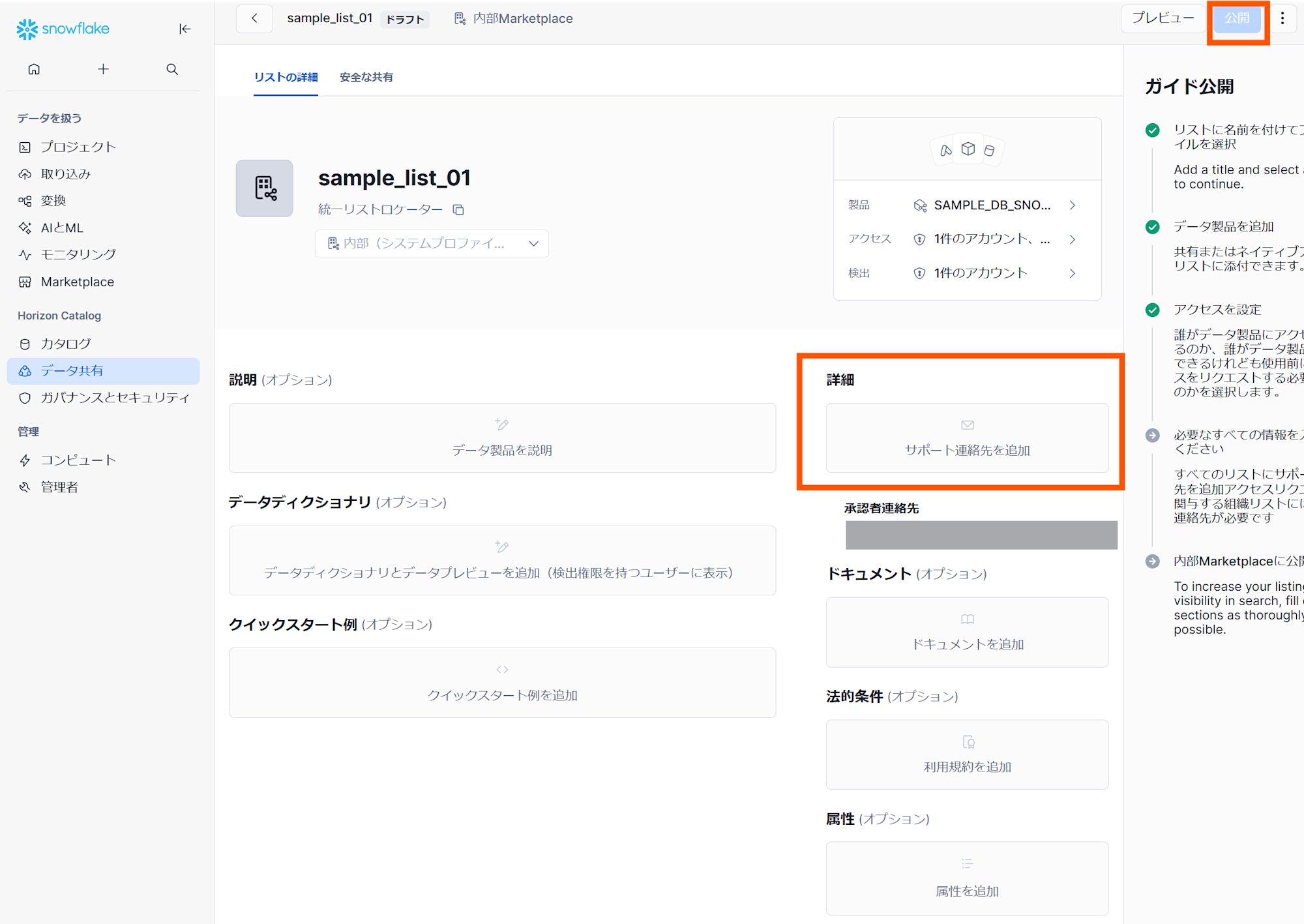This screenshot has width=1304, height=924.
Task: Click the back arrow next to sample_list_01
Action: [254, 18]
